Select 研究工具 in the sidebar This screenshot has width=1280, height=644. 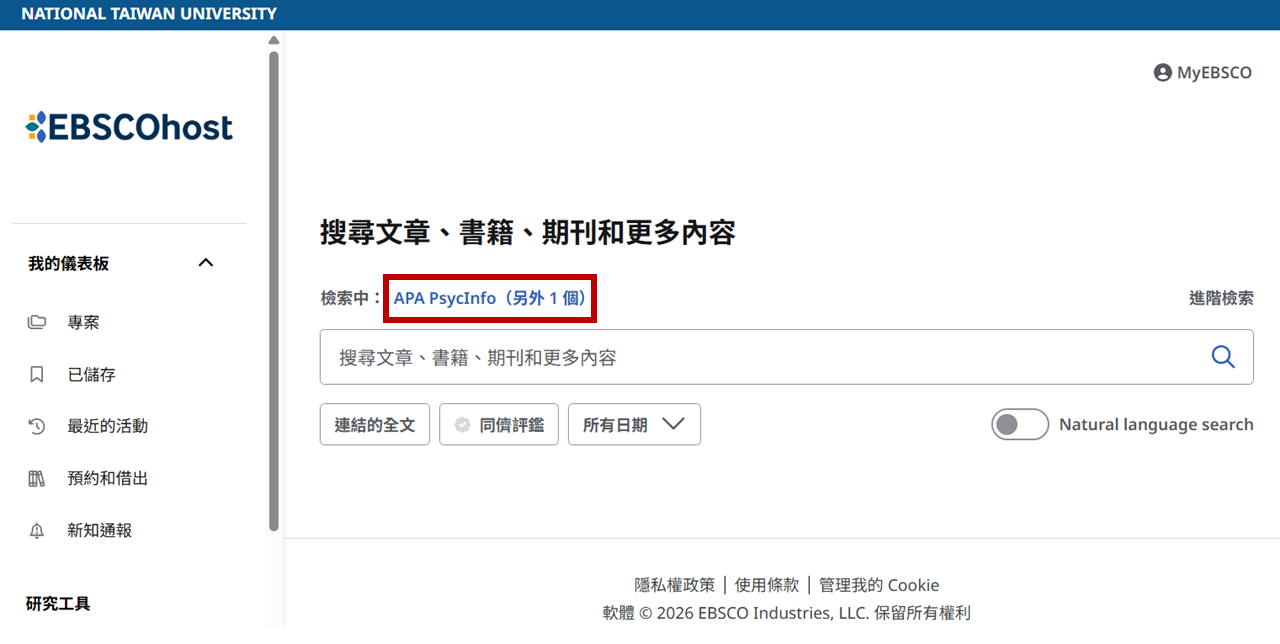coord(58,603)
